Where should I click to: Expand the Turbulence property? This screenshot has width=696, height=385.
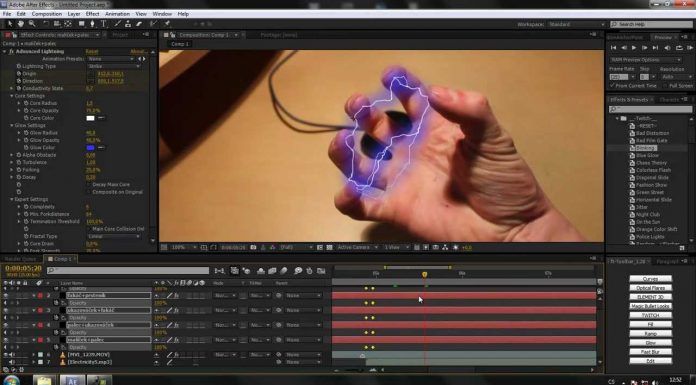[x=12, y=163]
